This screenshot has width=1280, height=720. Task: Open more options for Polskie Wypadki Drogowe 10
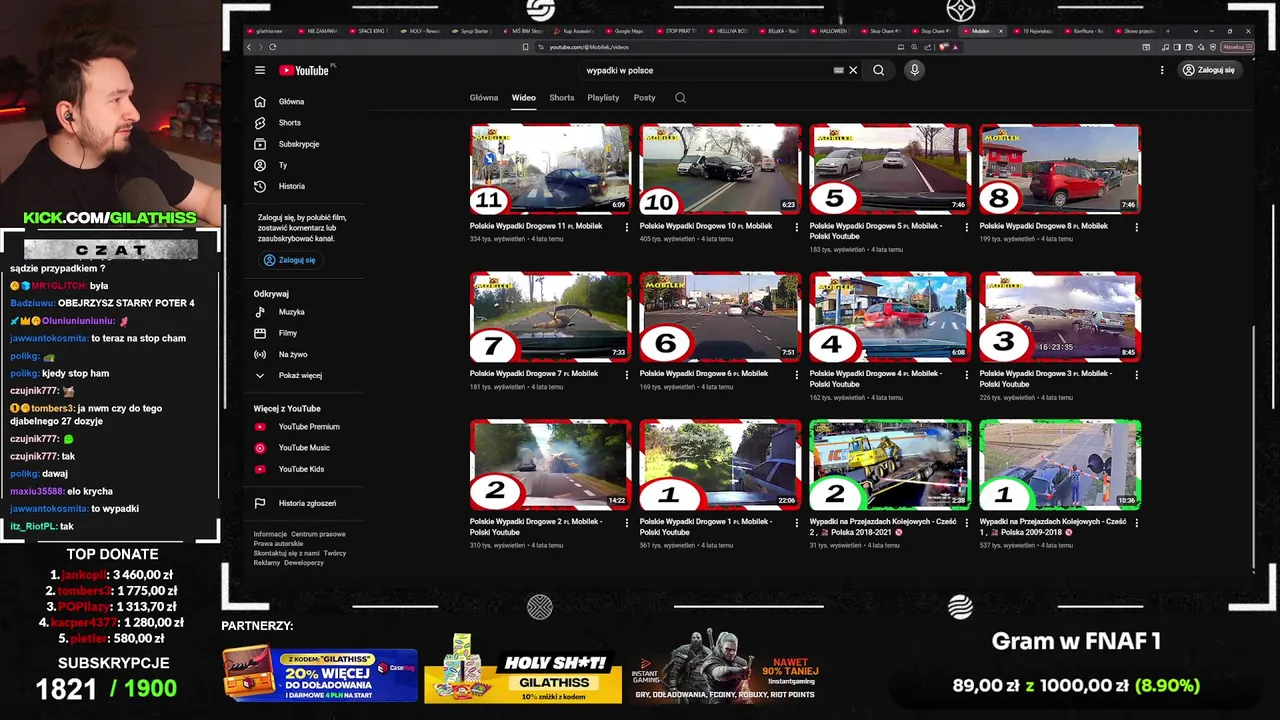tap(797, 227)
